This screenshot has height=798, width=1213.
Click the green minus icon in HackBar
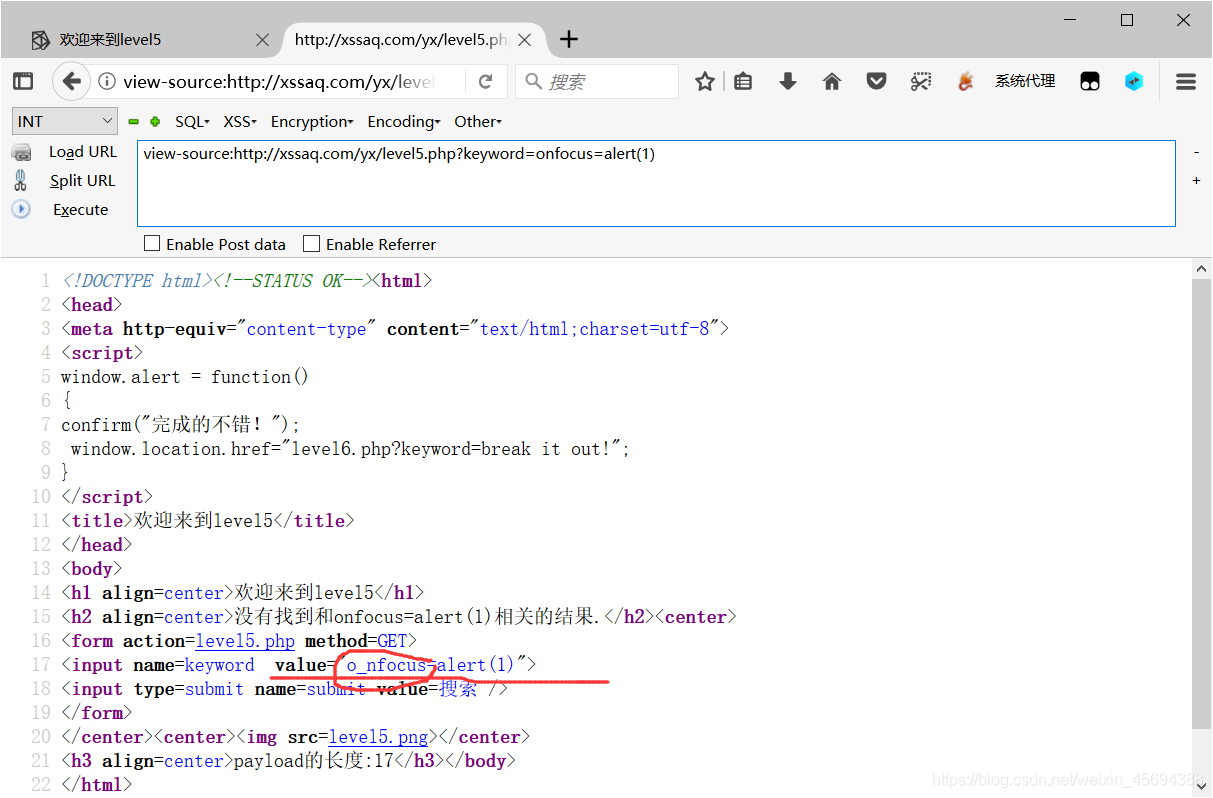click(x=134, y=122)
